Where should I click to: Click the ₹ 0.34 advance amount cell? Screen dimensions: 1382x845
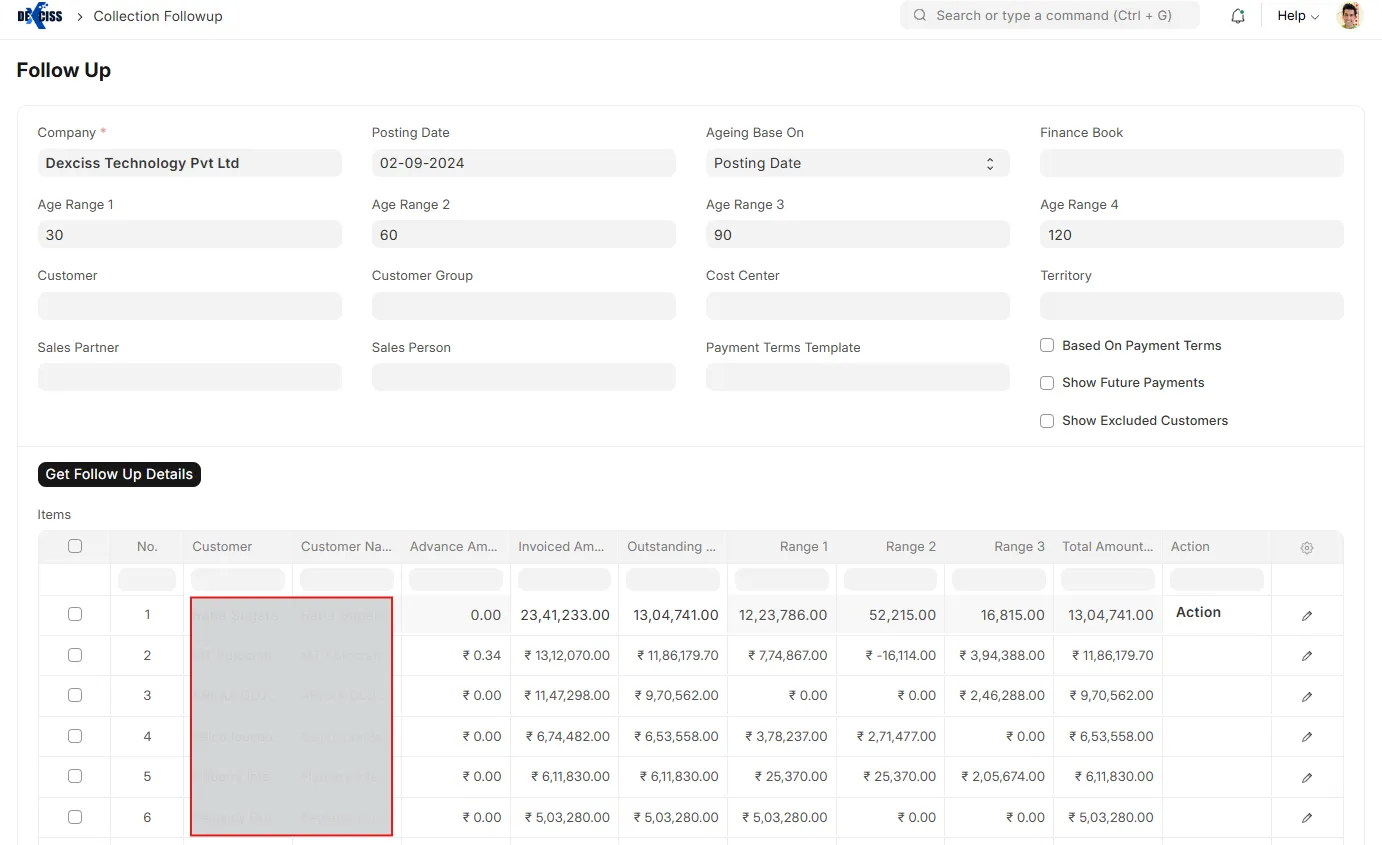(455, 656)
